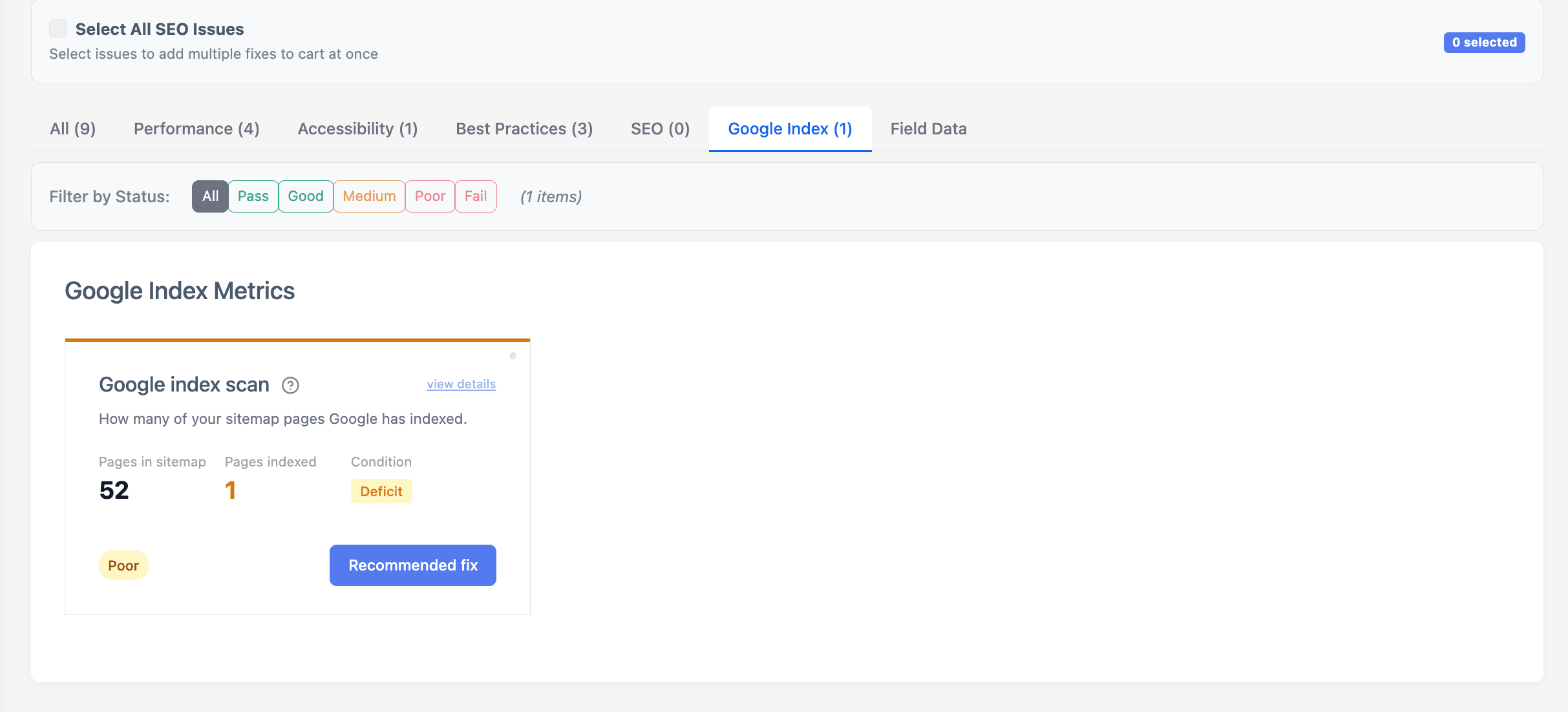The height and width of the screenshot is (712, 1568).
Task: Select the All status filter
Action: (210, 196)
